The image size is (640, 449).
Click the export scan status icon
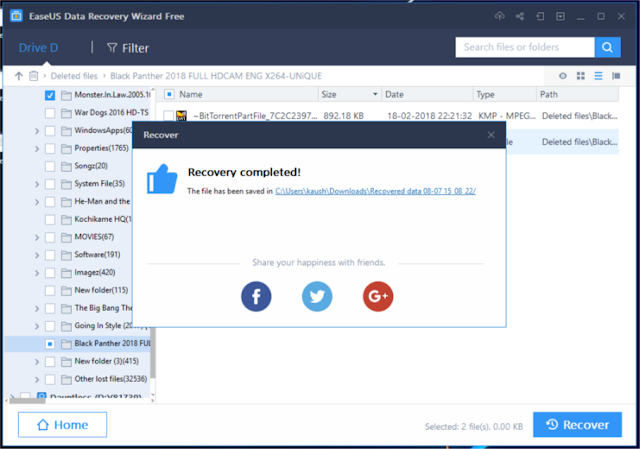[560, 16]
